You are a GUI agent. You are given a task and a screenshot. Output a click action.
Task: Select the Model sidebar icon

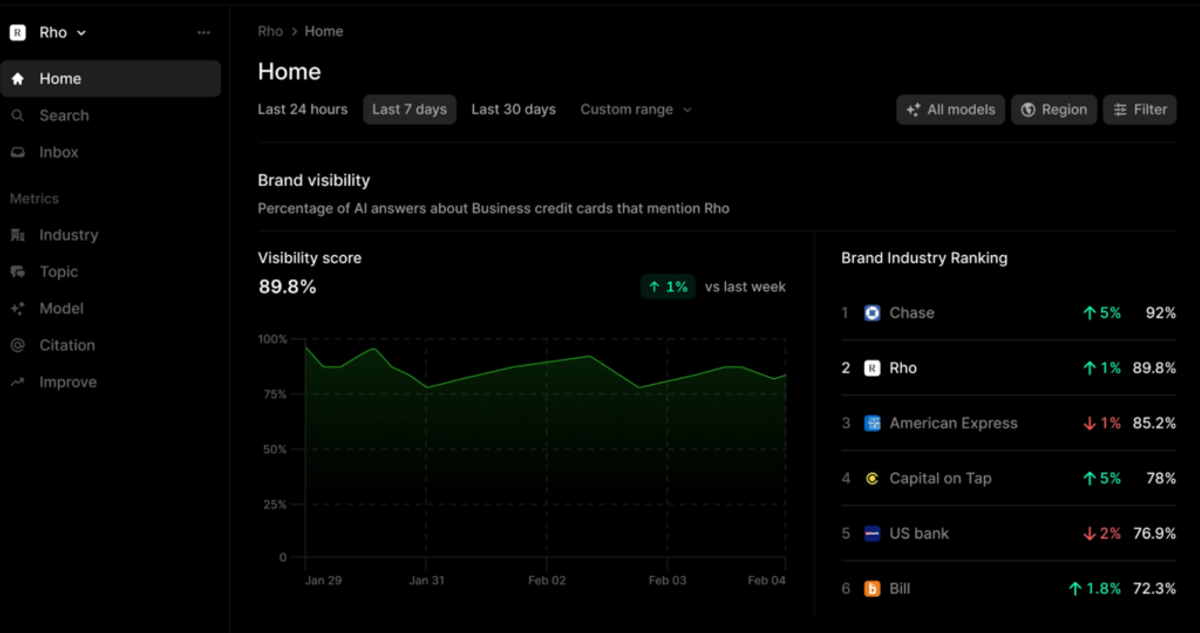click(20, 308)
